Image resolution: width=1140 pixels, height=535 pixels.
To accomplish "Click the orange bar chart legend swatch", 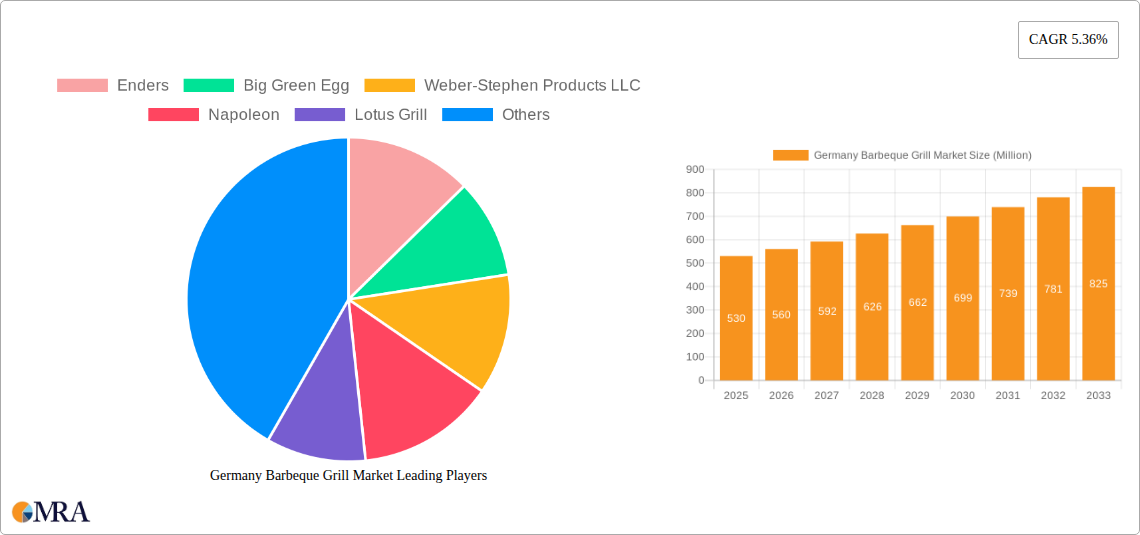I will (790, 156).
